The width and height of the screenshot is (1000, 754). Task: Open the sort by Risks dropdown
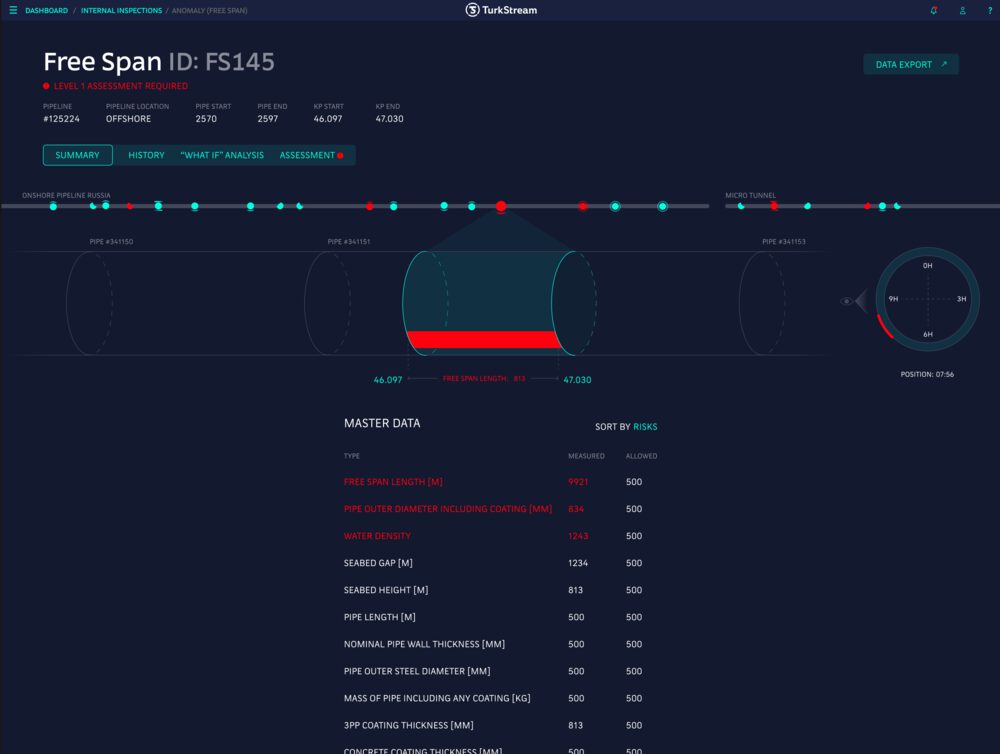[644, 427]
